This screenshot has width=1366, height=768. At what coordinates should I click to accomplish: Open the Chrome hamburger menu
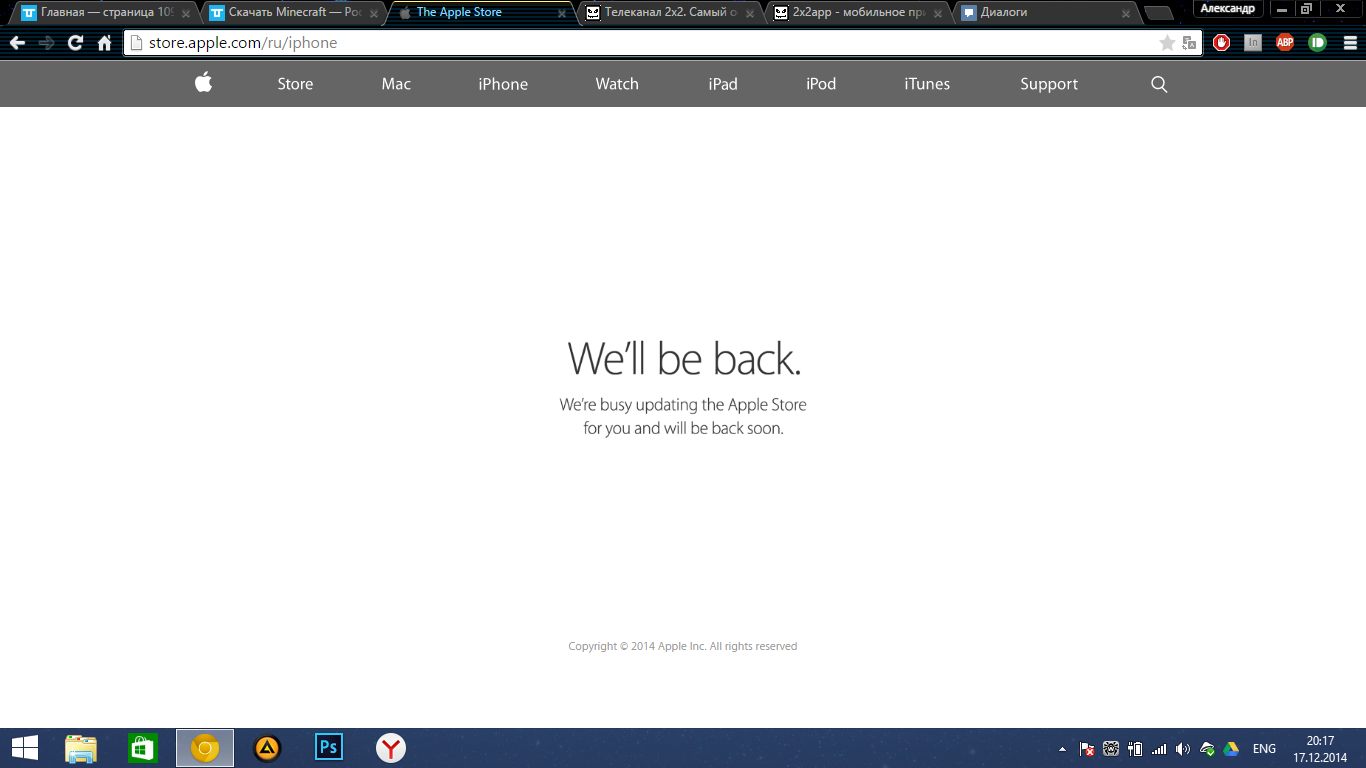tap(1349, 43)
